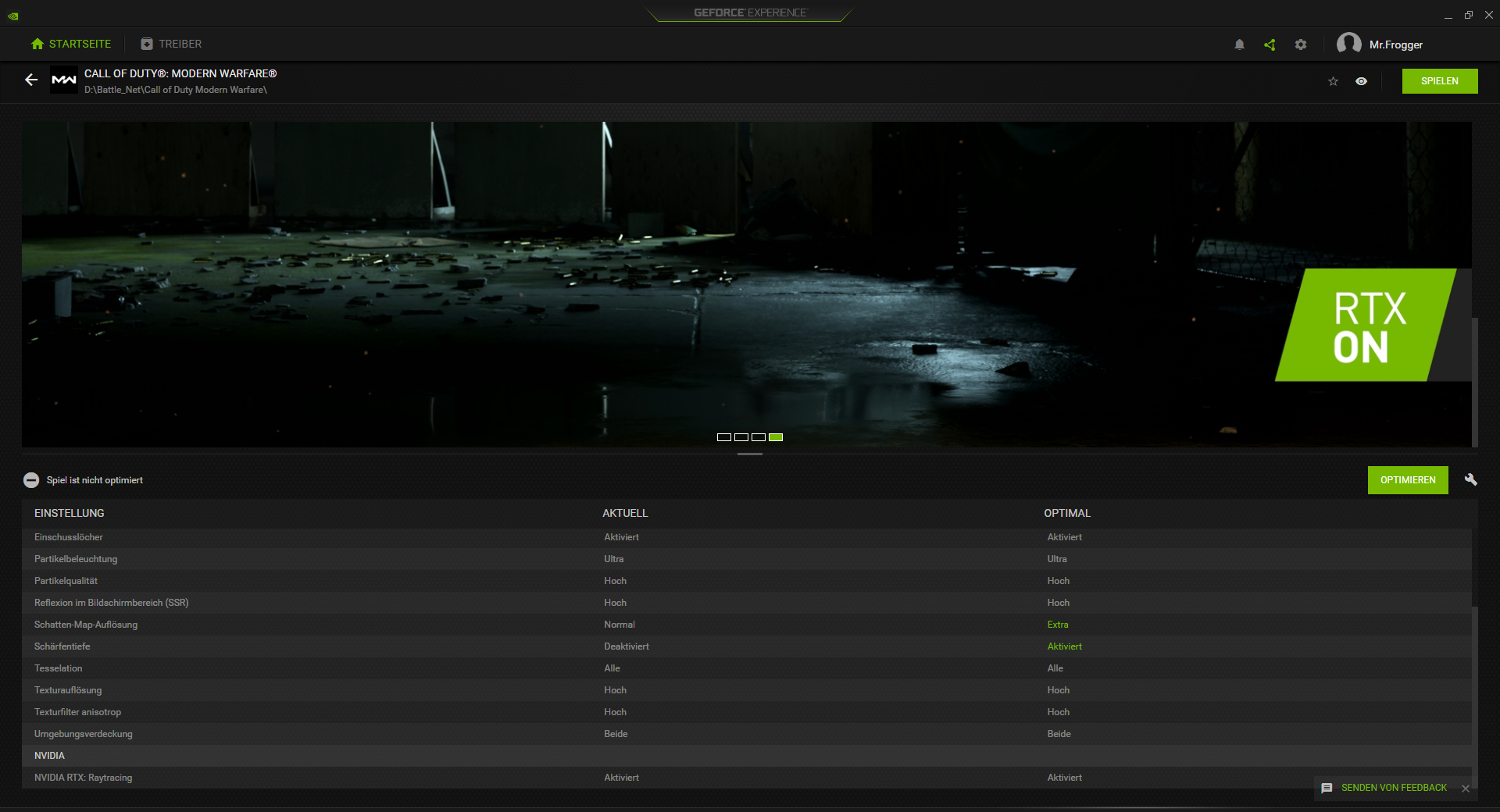Image resolution: width=1500 pixels, height=812 pixels.
Task: Click the settings list scrollbar
Action: click(x=1475, y=697)
